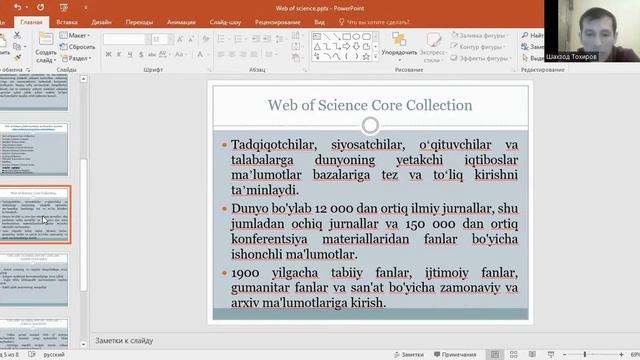Click the zoom in plus button
The width and height of the screenshot is (640, 360).
pyautogui.click(x=621, y=354)
